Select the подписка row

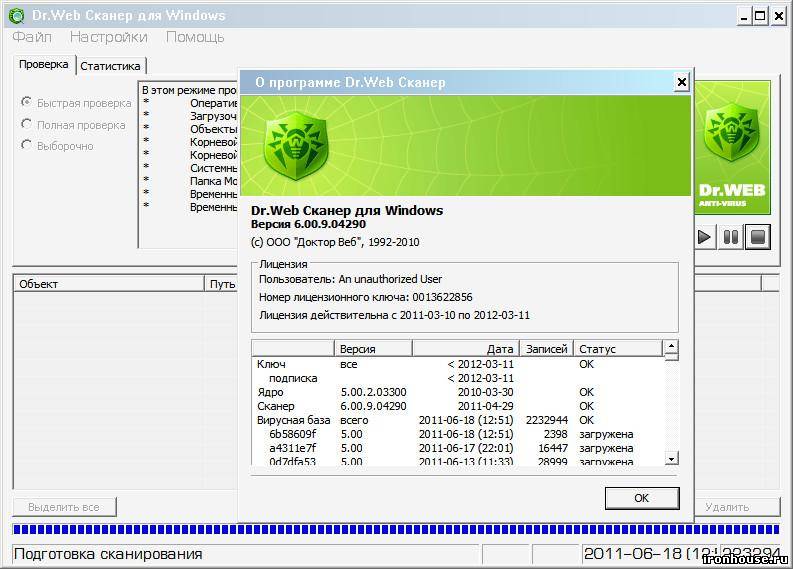pyautogui.click(x=458, y=378)
